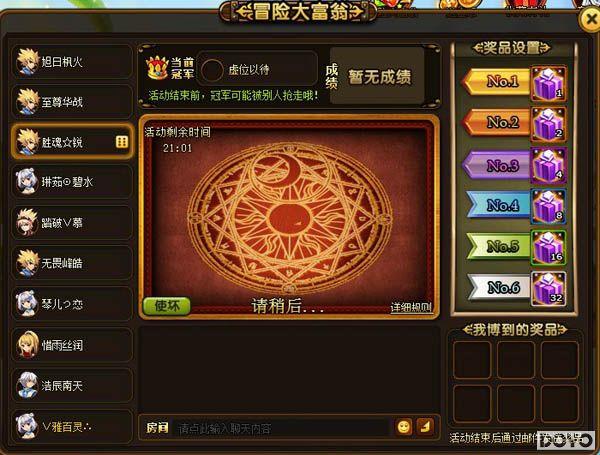Click the No.3 gift box prize icon

pyautogui.click(x=548, y=165)
